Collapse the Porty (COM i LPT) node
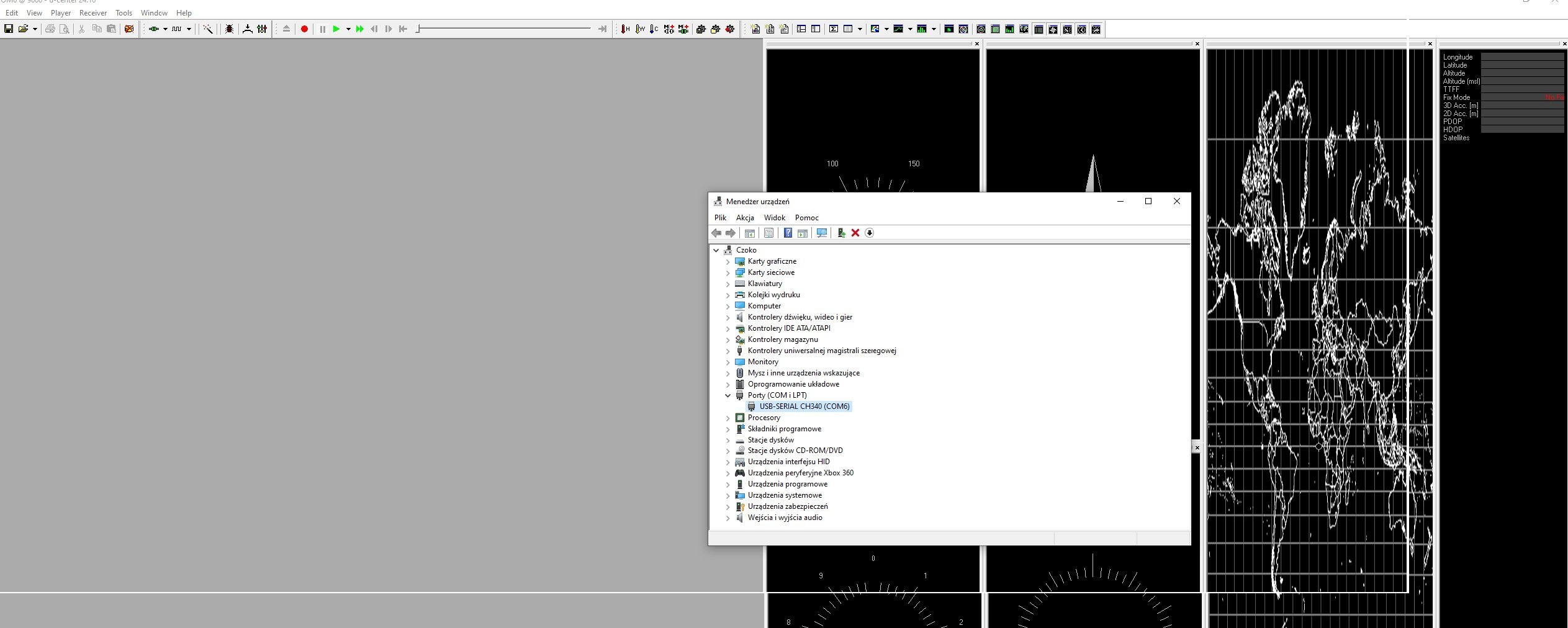Viewport: 1568px width, 628px height. pyautogui.click(x=728, y=395)
